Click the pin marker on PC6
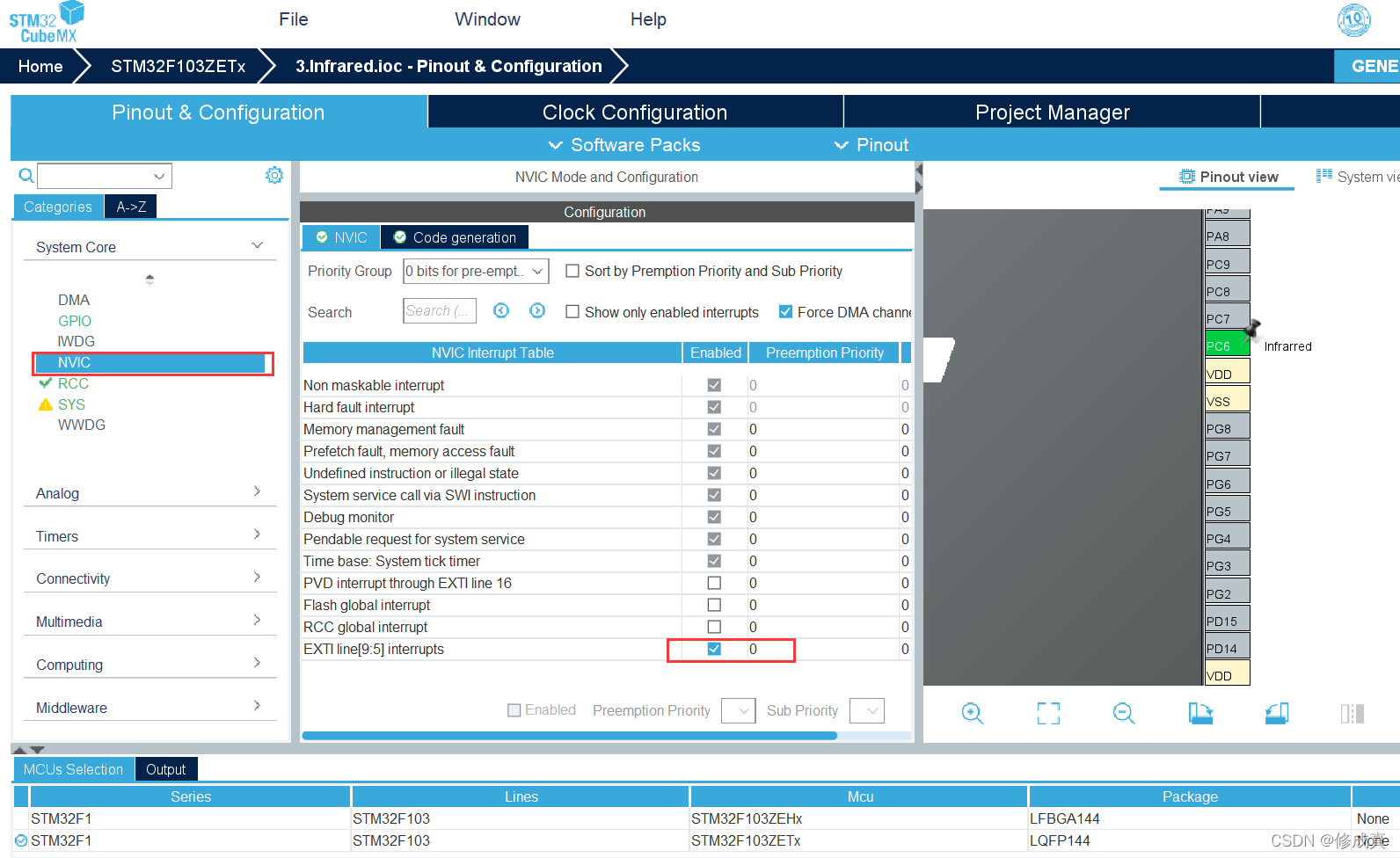The width and height of the screenshot is (1400, 858). click(1253, 328)
